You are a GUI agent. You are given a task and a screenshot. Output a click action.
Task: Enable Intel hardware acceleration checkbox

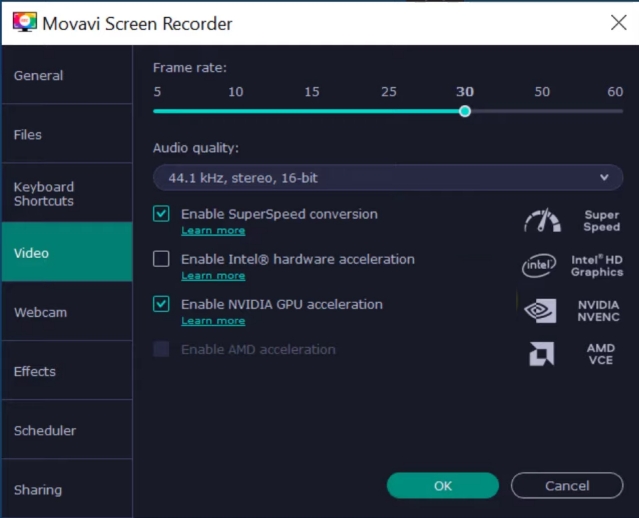(x=161, y=259)
